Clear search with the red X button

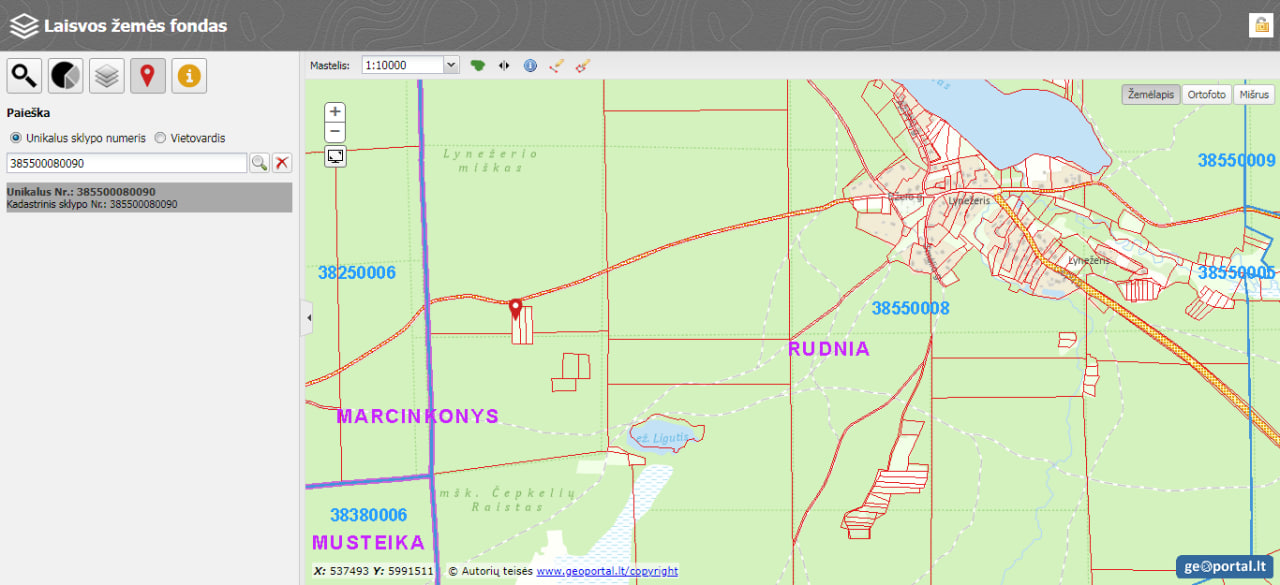click(282, 163)
